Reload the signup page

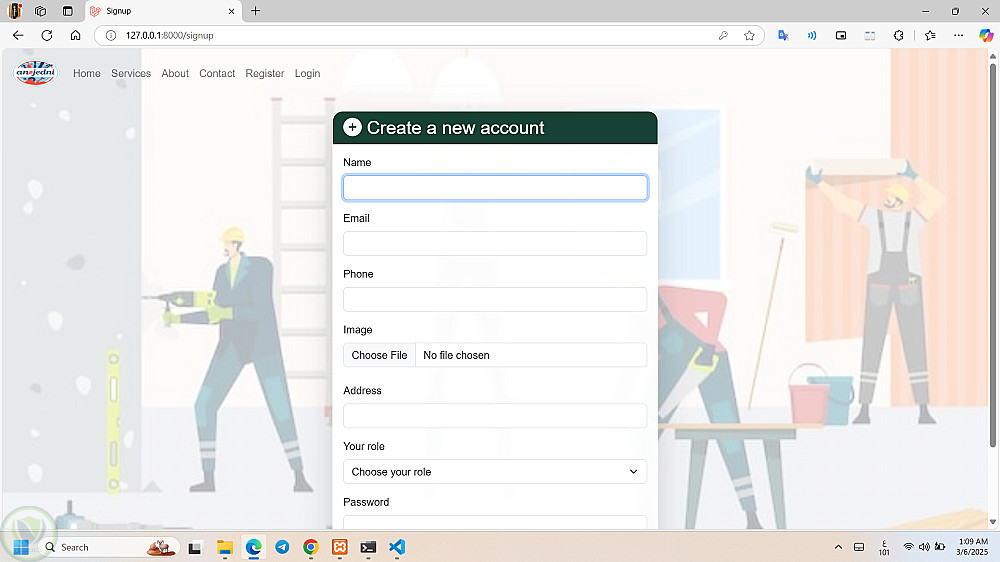click(x=47, y=36)
